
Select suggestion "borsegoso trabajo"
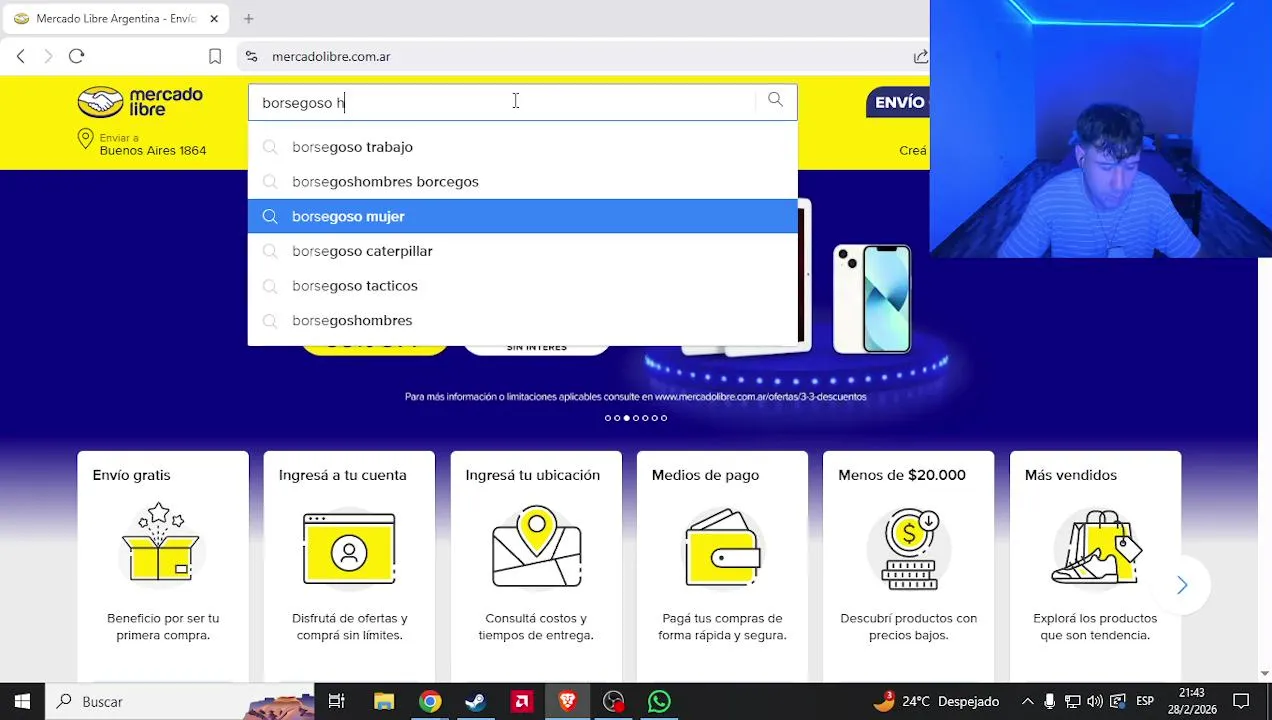click(523, 147)
